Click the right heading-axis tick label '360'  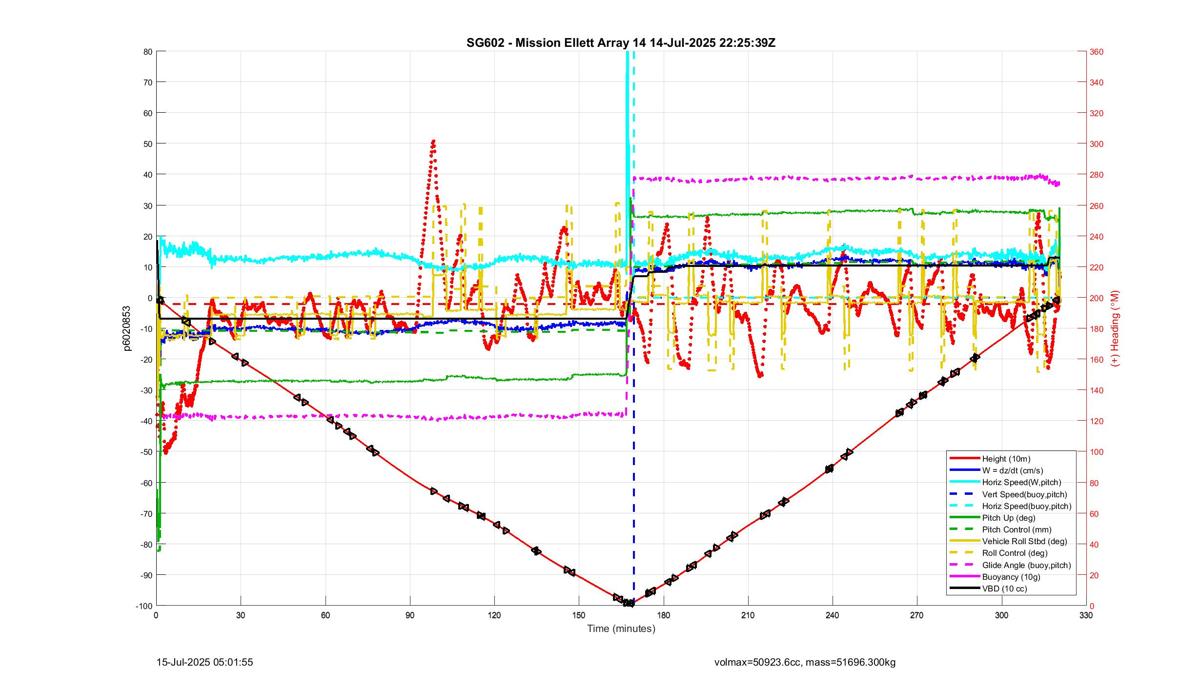(x=1098, y=52)
